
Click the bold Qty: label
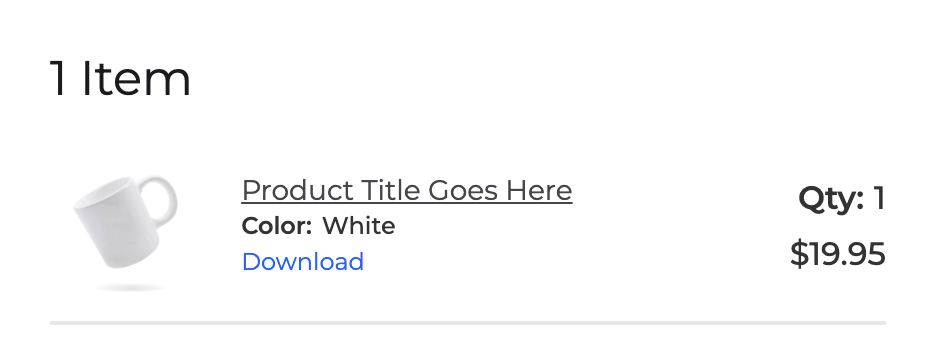point(831,199)
